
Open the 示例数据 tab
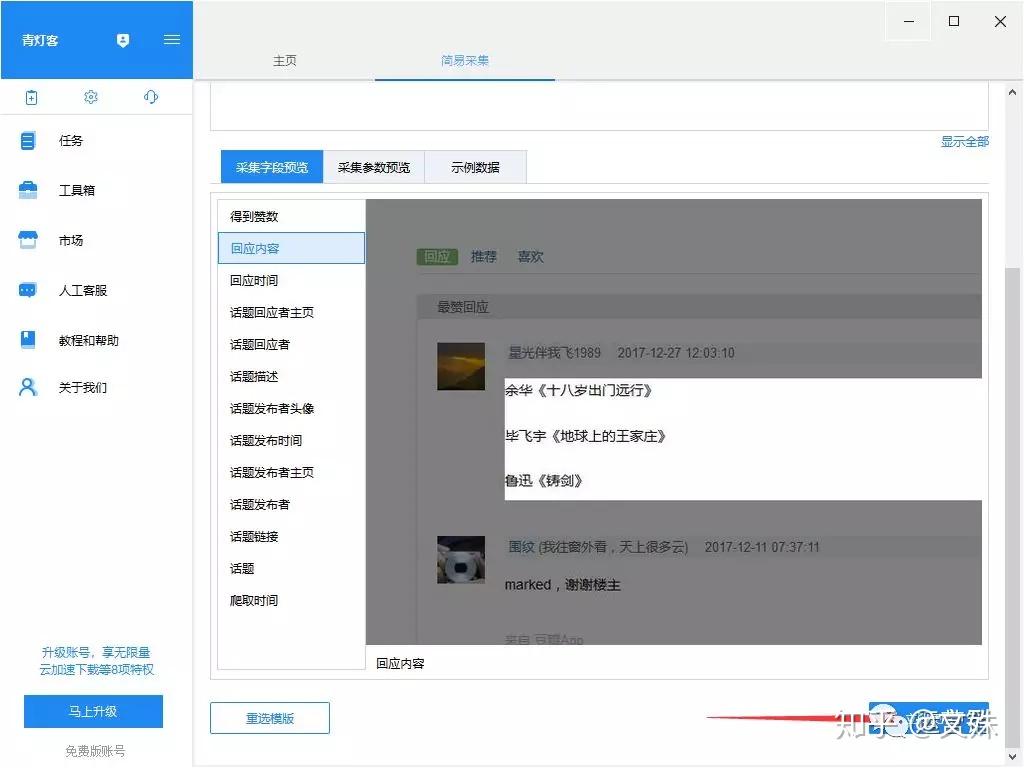(x=475, y=167)
